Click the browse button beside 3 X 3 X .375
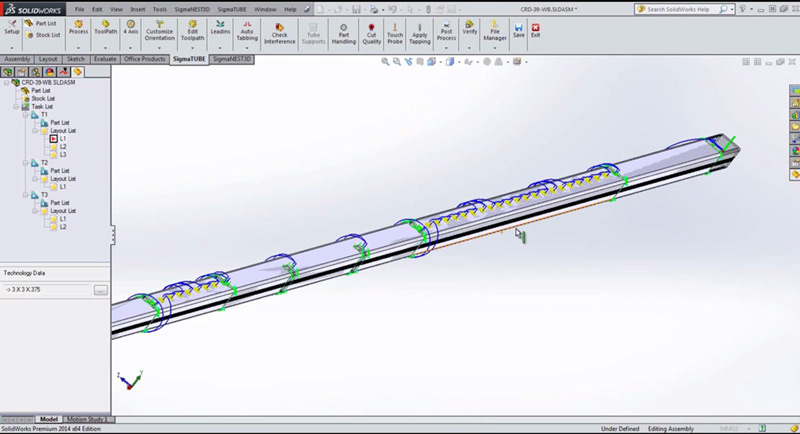The height and width of the screenshot is (434, 800). pyautogui.click(x=101, y=290)
